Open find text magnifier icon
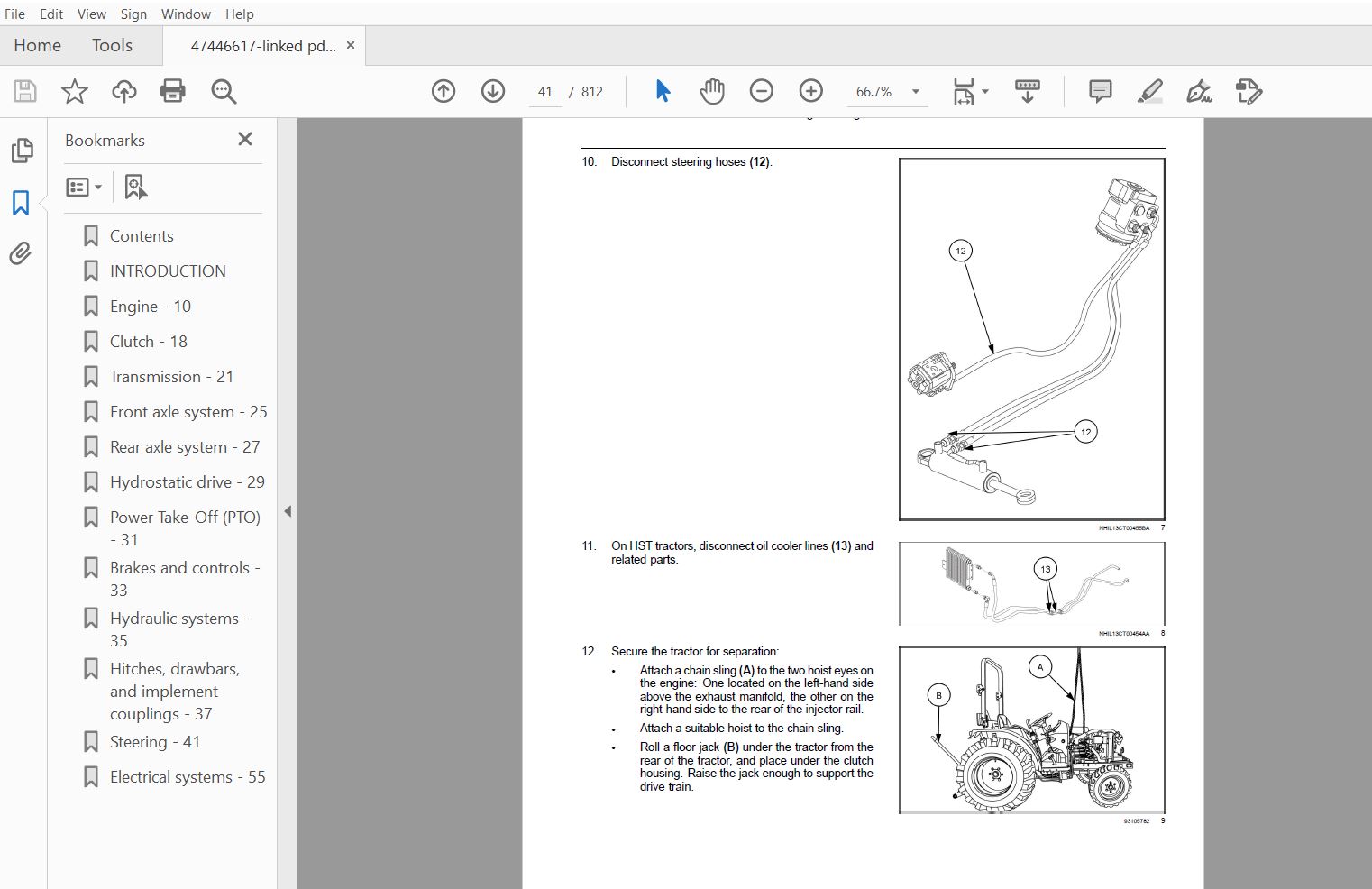Screen dimensions: 1372x889 click(224, 91)
